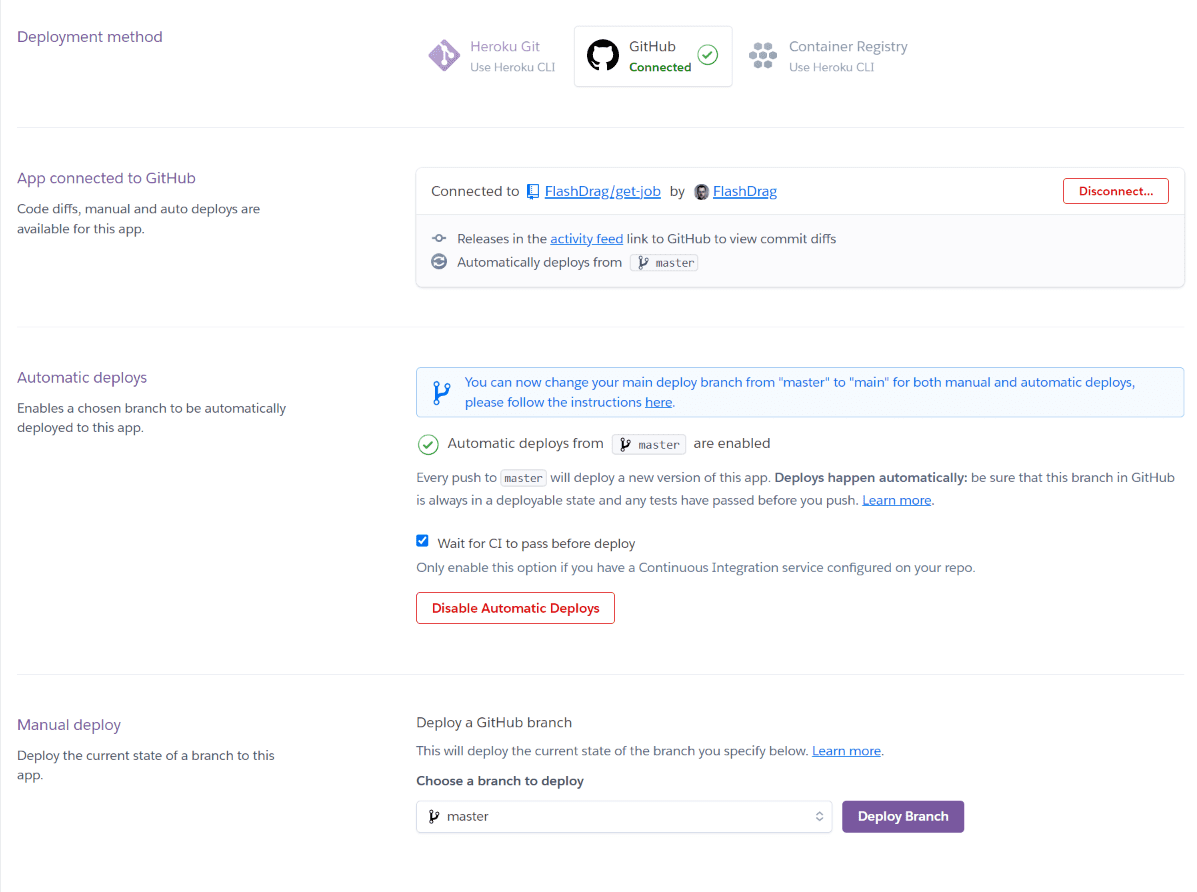The width and height of the screenshot is (1197, 892).
Task: Click the green Connected status text
Action: [660, 67]
